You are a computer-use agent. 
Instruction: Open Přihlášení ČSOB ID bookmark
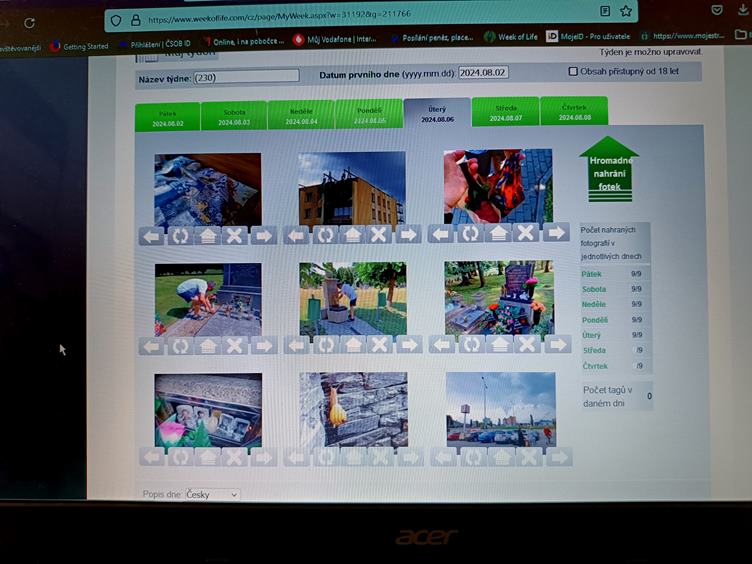coord(155,44)
